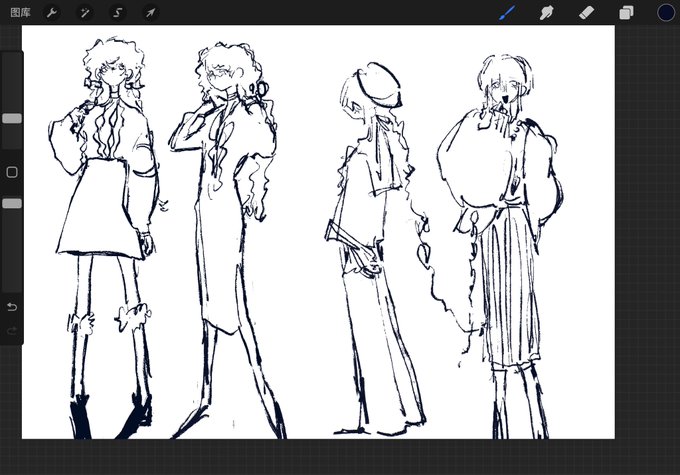680x475 pixels.
Task: Adjust the brush size slider handle
Action: (x=12, y=118)
